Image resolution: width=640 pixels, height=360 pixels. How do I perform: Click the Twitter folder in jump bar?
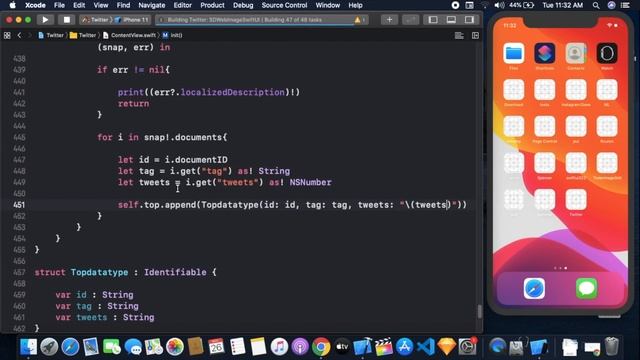[83, 36]
